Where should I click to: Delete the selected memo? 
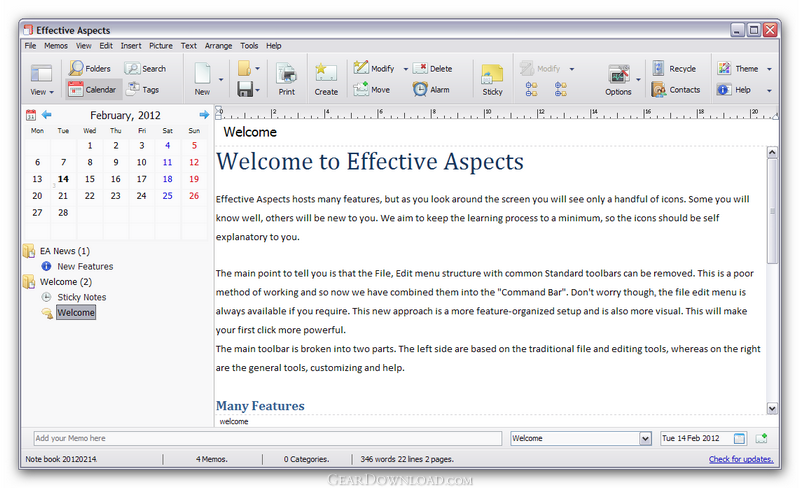pyautogui.click(x=433, y=68)
